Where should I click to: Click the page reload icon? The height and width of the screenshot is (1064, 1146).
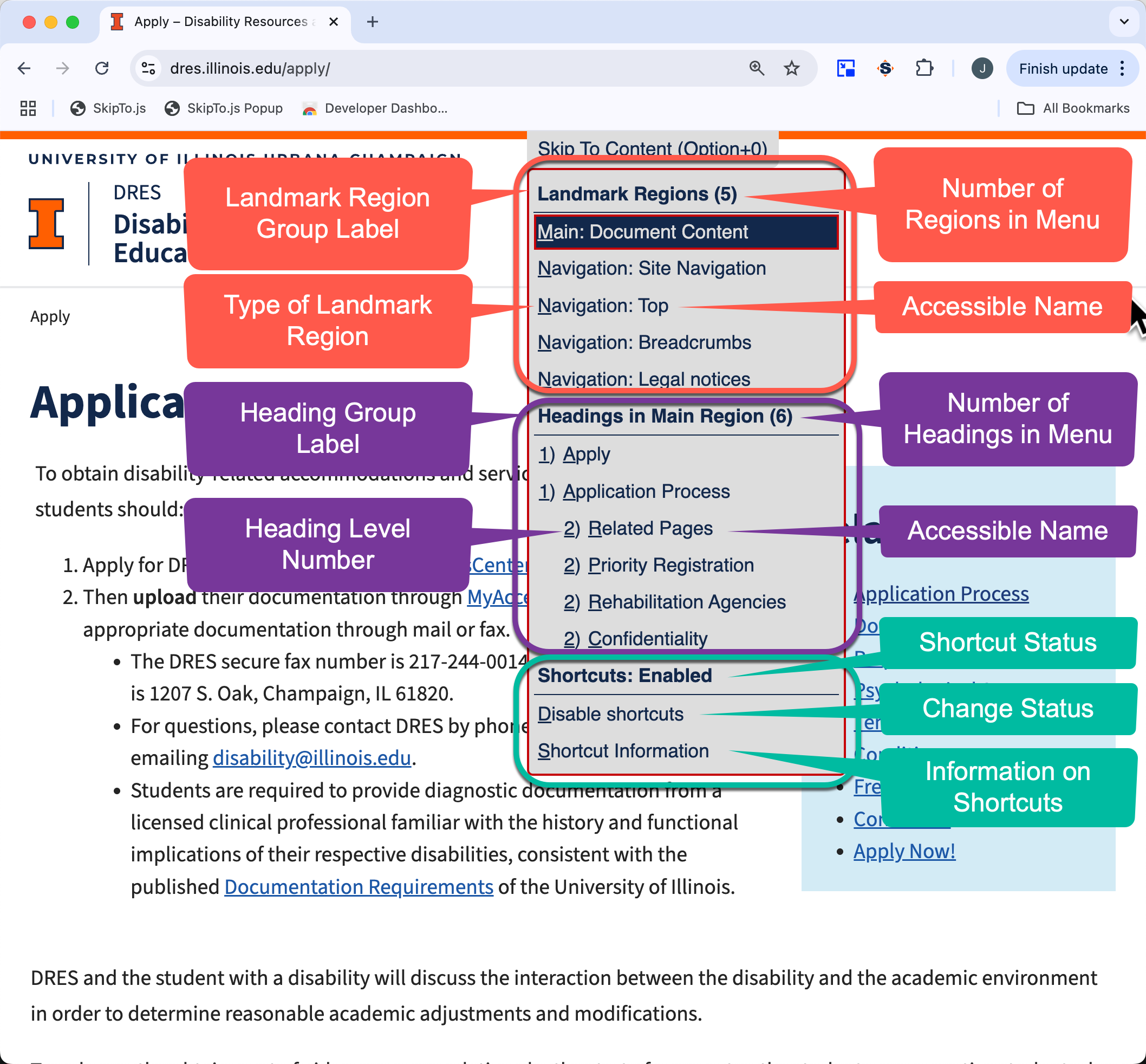click(102, 68)
